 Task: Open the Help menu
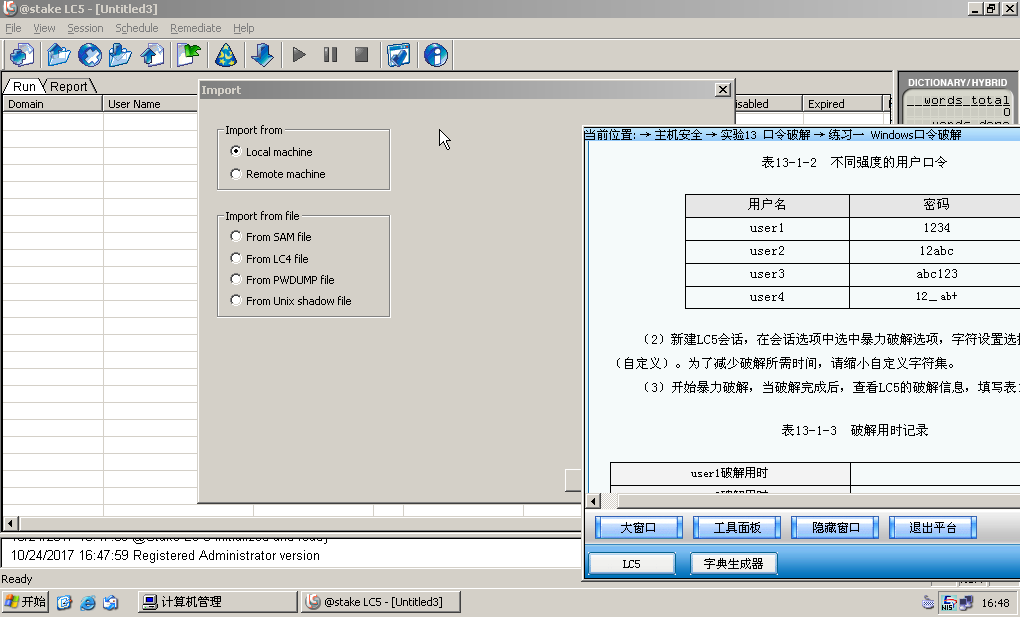(244, 28)
